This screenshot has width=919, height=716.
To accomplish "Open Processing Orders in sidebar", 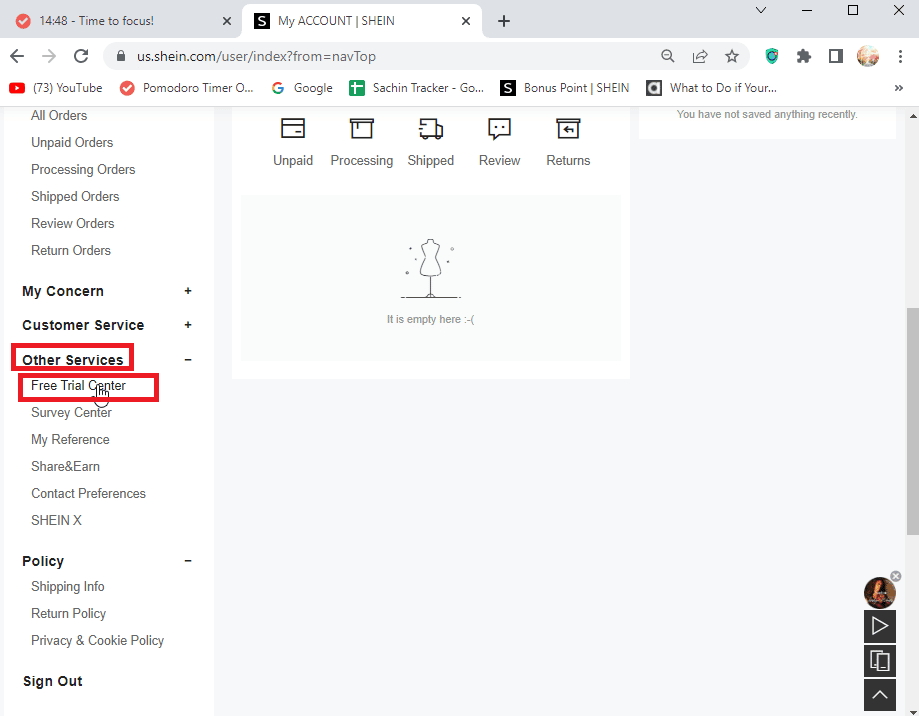I will point(83,169).
